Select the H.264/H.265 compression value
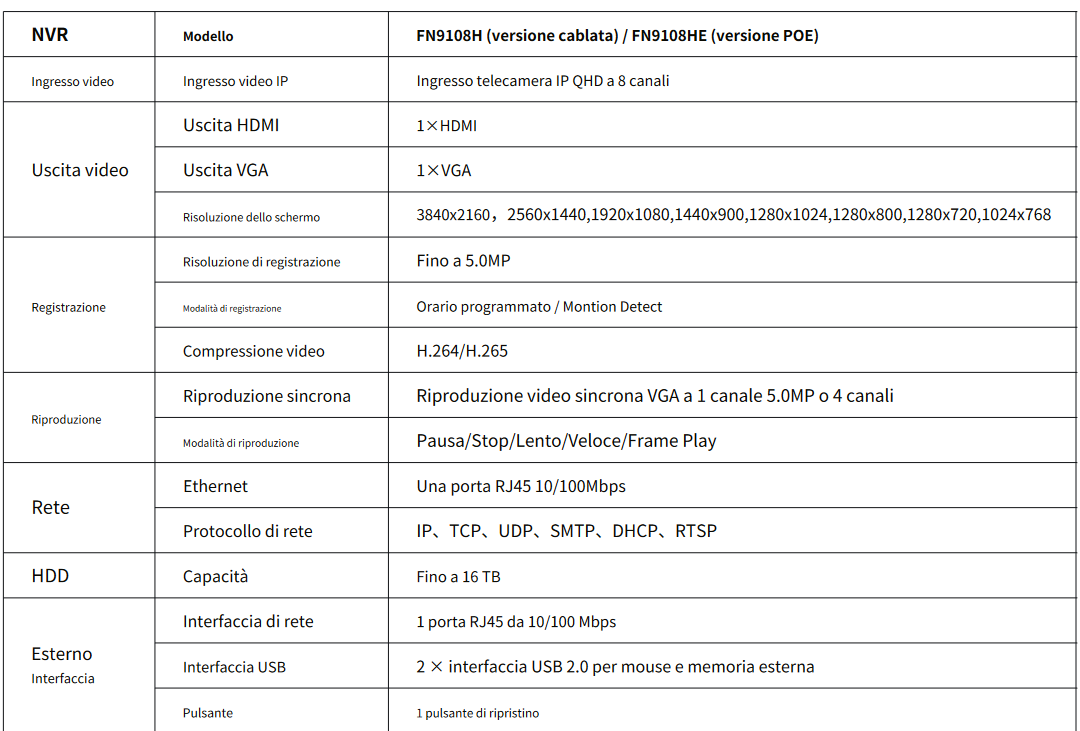 (x=462, y=351)
